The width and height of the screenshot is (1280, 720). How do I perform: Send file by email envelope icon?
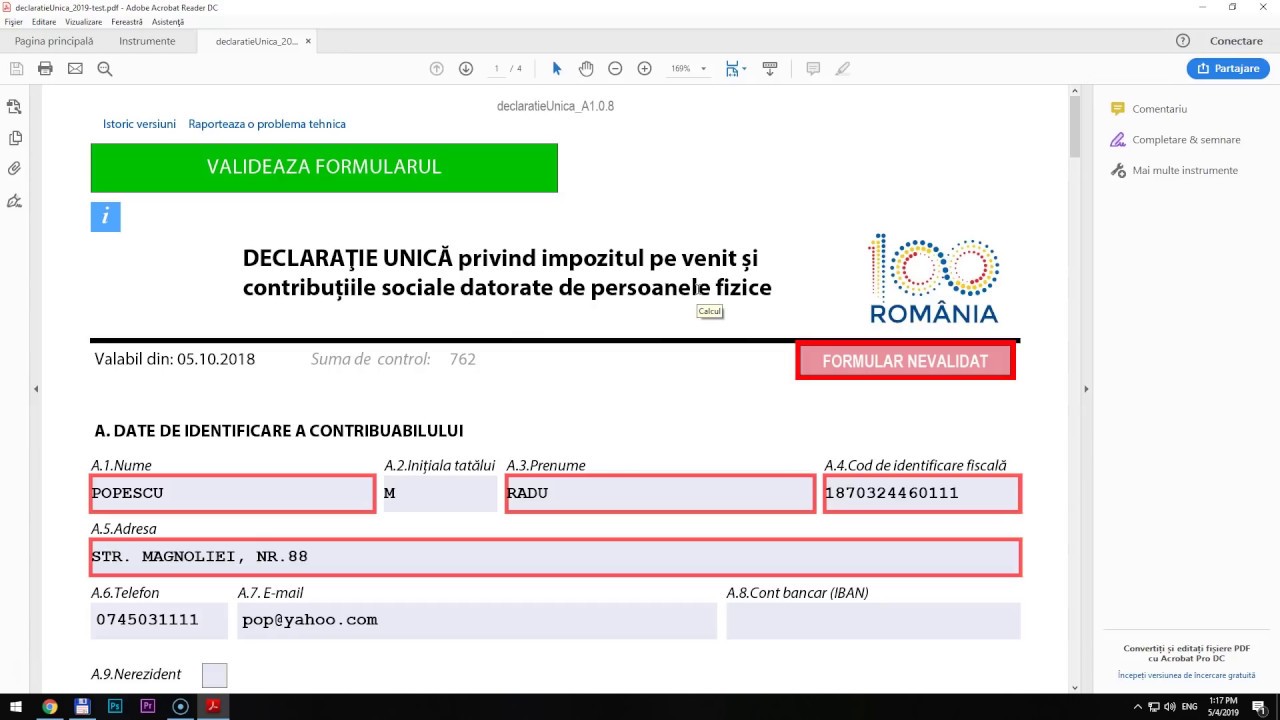[75, 69]
